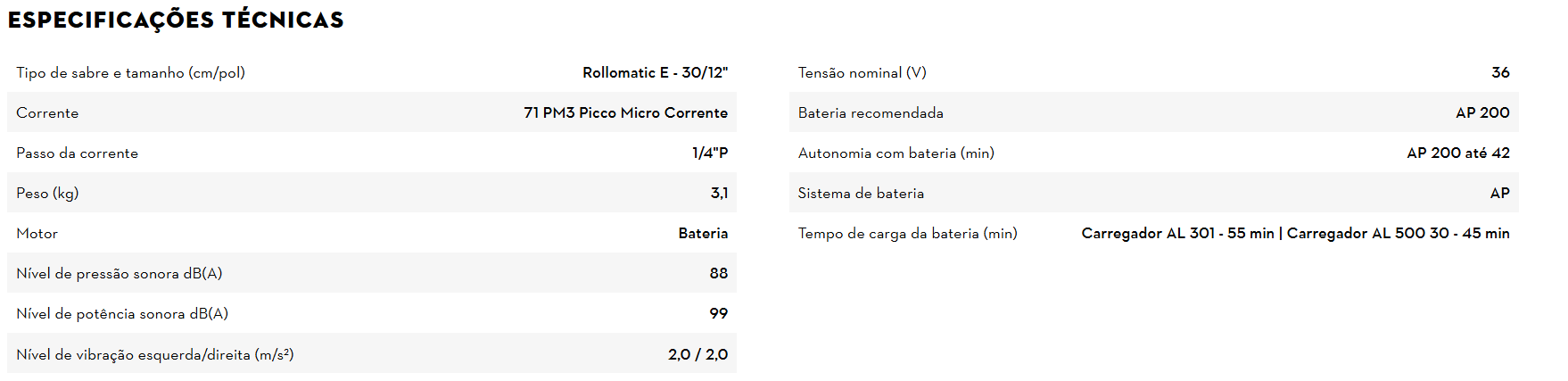Screen dimensions: 1568x381
Task: Click the vibration value 2,0 / 2,0
Action: point(697,354)
